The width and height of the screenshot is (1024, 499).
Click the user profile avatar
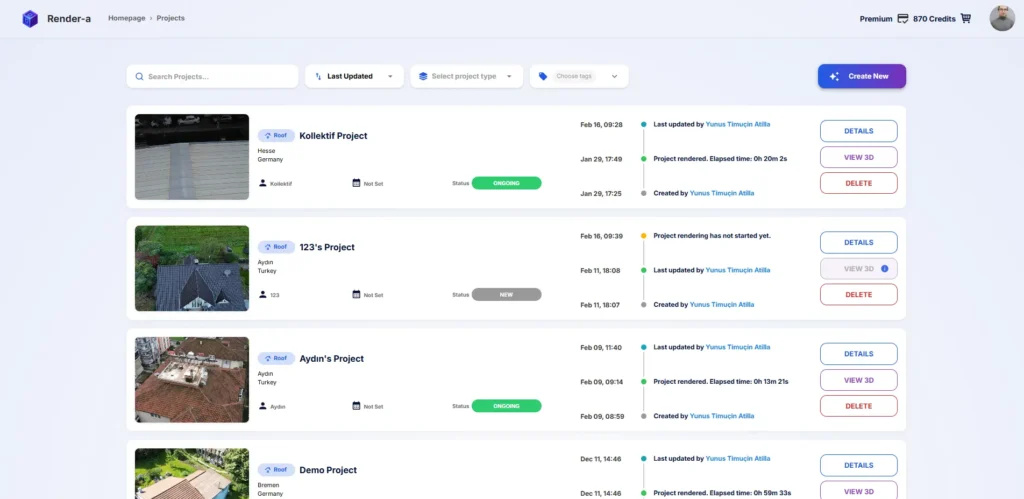[1001, 18]
